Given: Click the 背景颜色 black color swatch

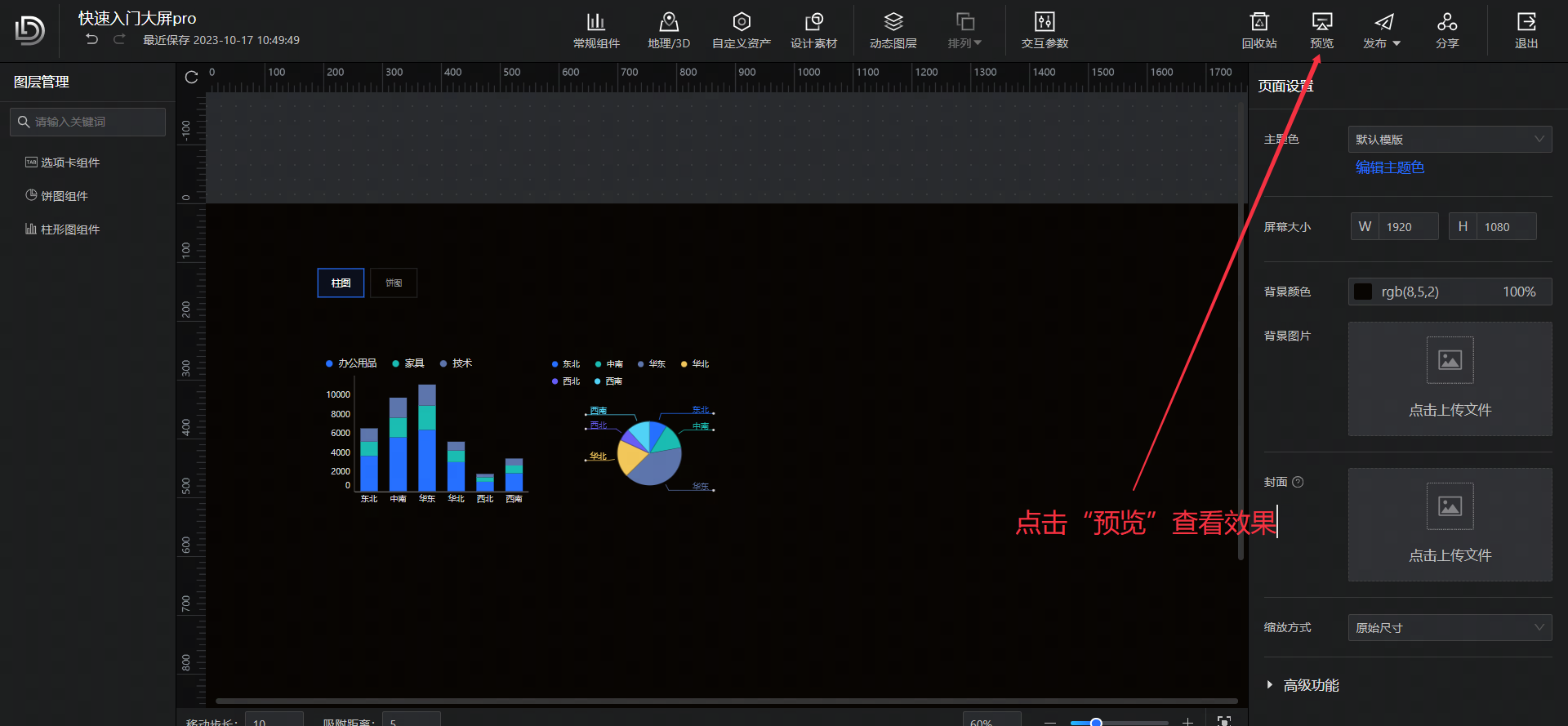Looking at the screenshot, I should (x=1363, y=292).
